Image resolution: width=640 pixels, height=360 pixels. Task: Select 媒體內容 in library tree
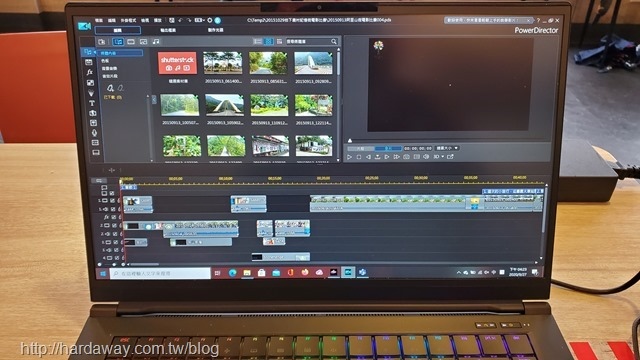click(121, 53)
